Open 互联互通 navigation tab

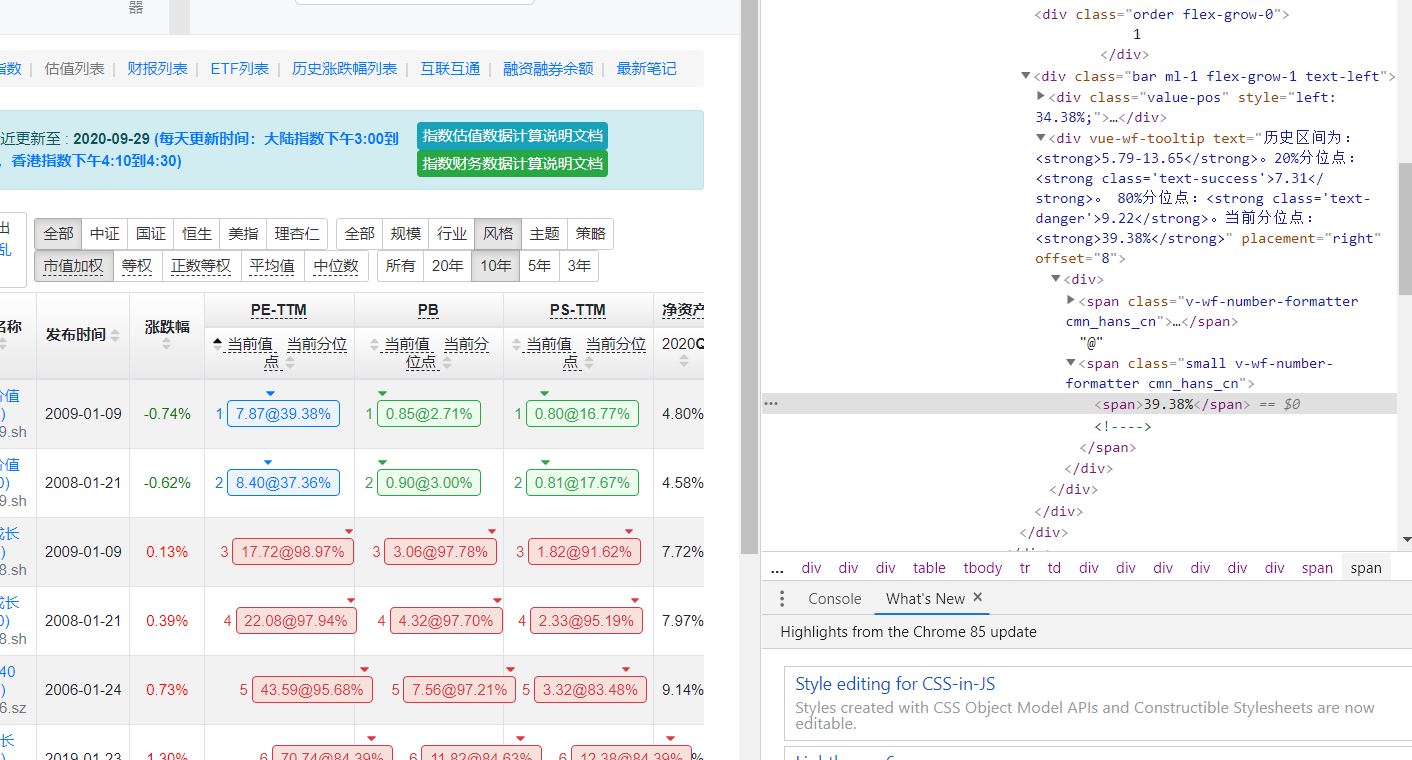click(450, 68)
